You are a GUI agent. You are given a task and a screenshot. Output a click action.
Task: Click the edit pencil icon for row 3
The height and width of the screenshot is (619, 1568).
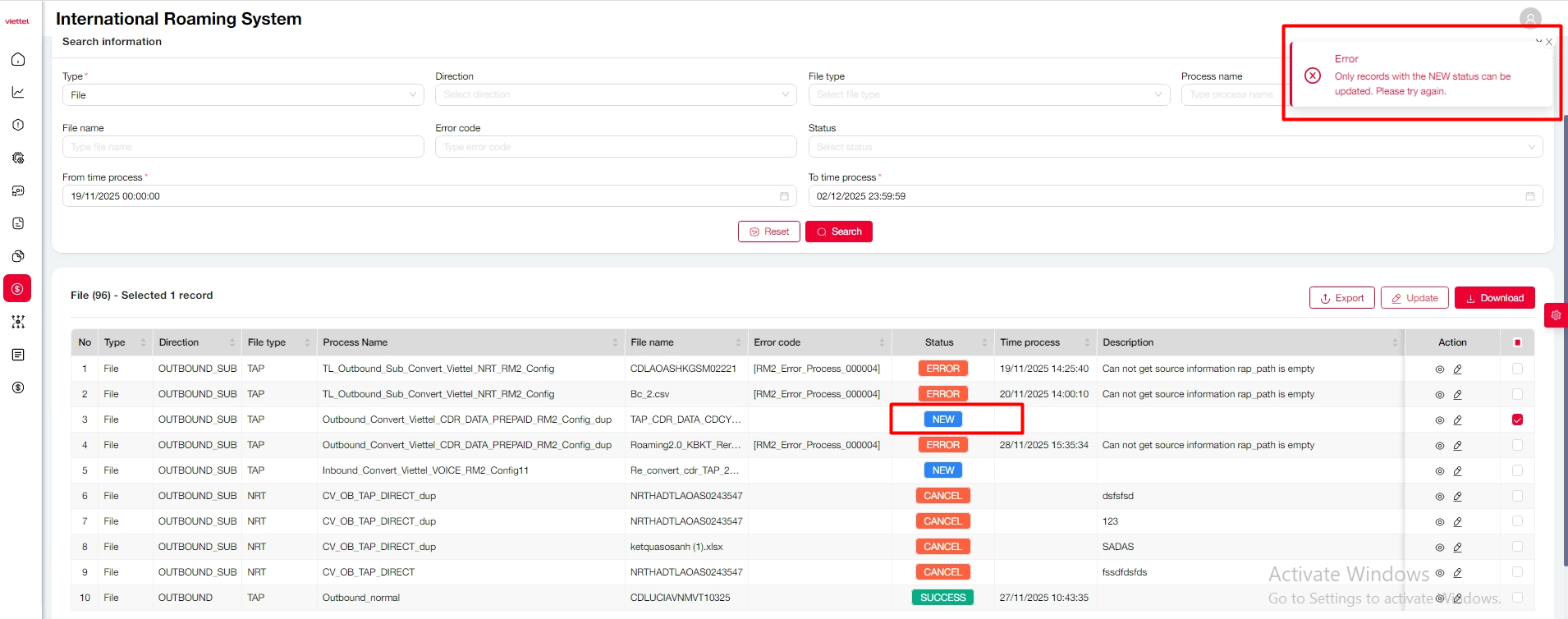click(x=1457, y=420)
